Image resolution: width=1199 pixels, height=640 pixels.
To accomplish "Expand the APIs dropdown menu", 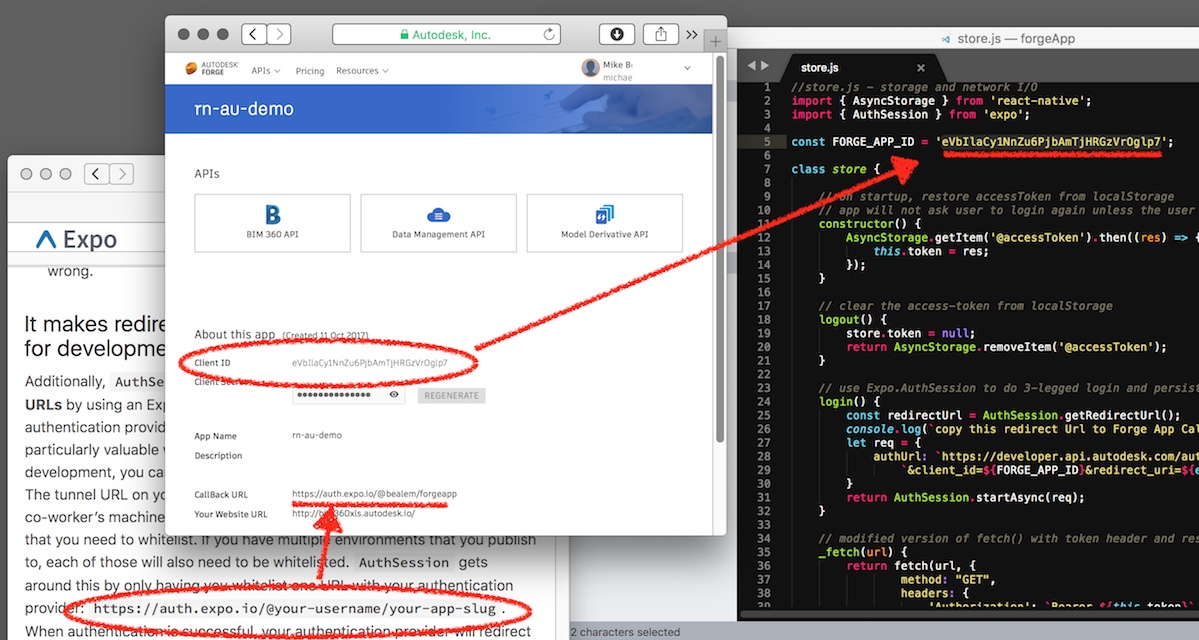I will click(266, 70).
